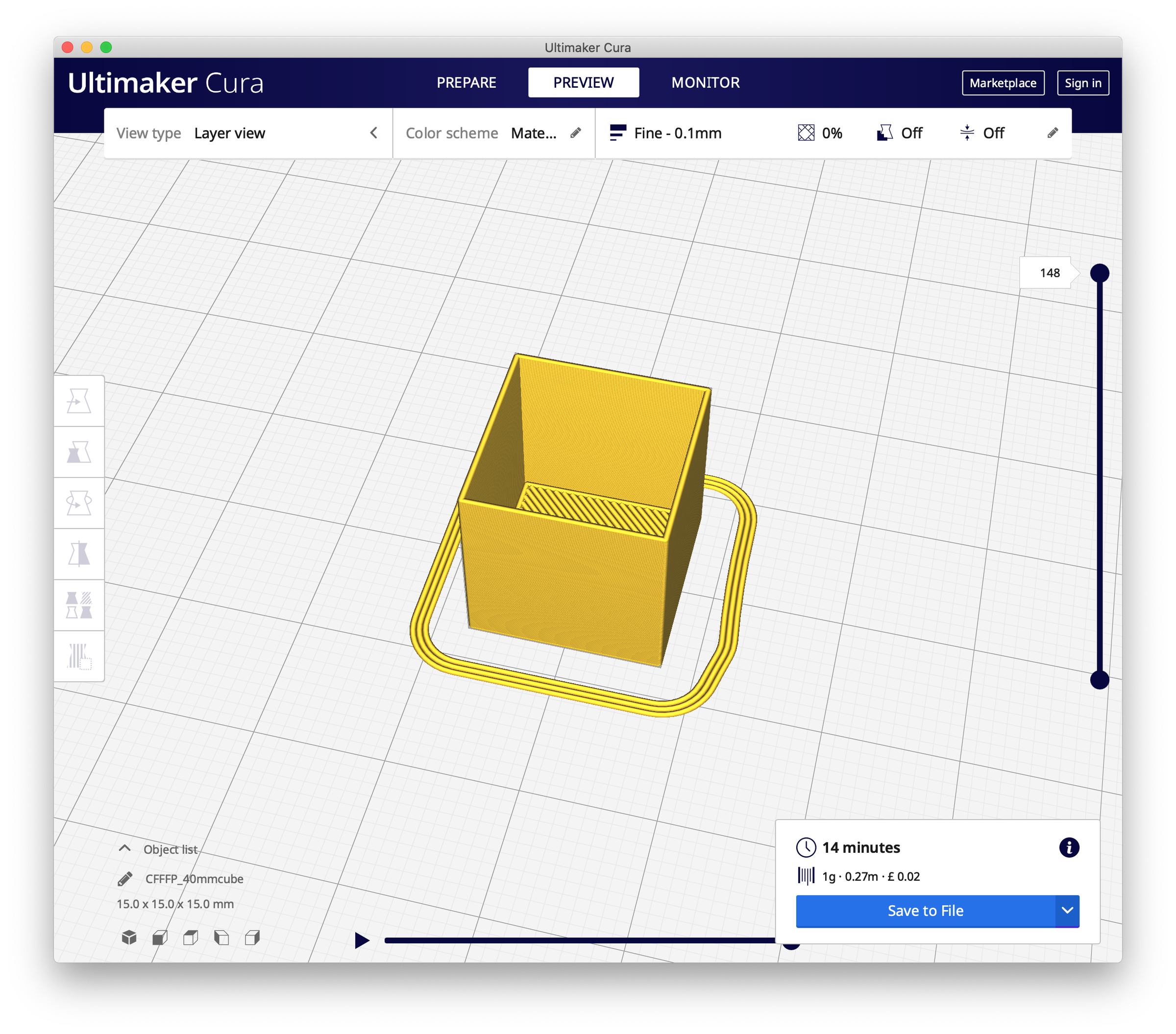Switch to the PREPARE tab

(x=466, y=82)
